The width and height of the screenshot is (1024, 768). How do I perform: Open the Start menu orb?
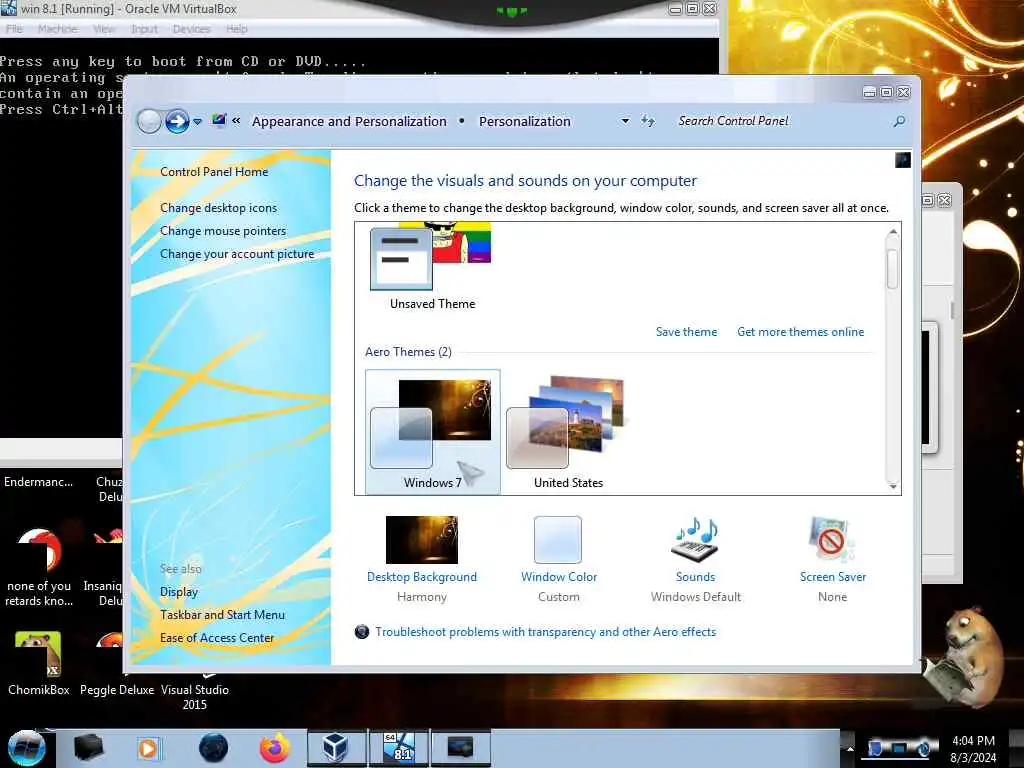[x=26, y=748]
